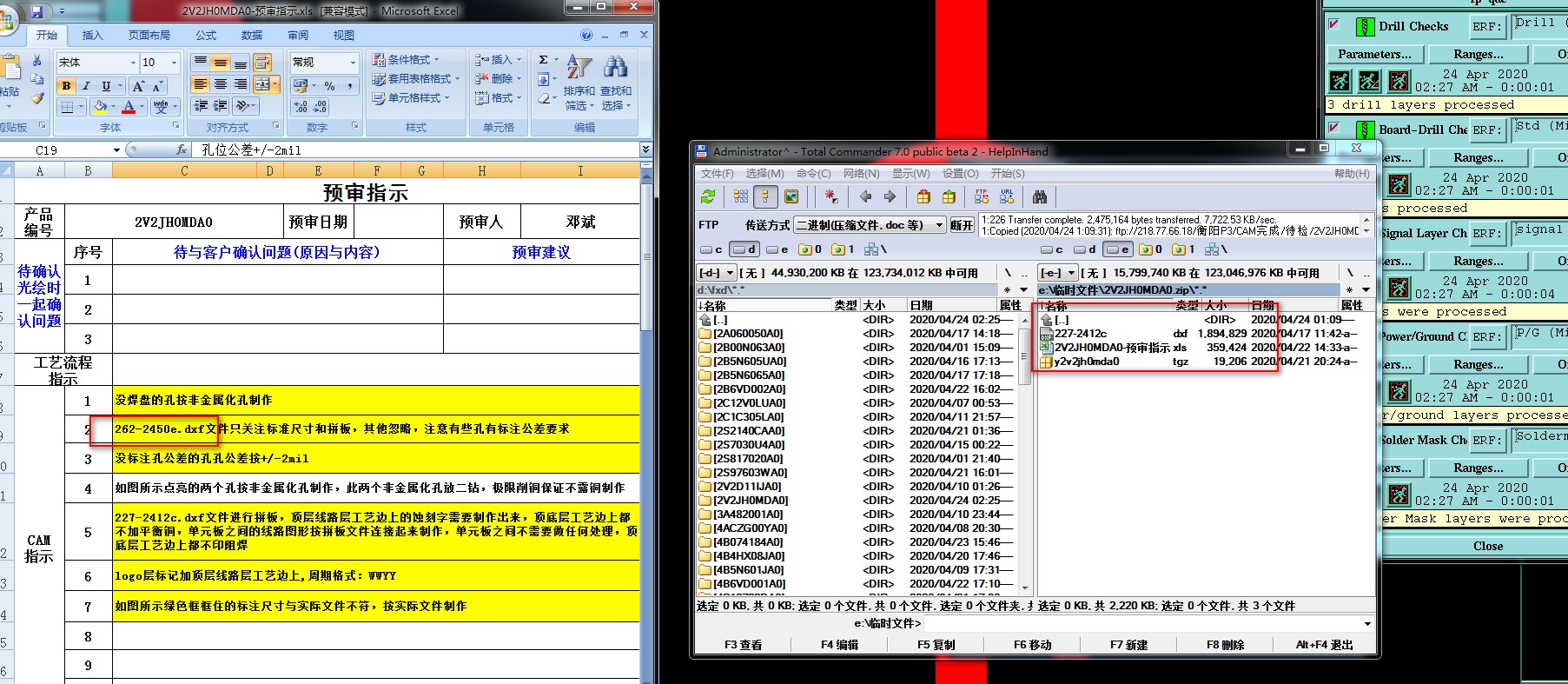Switch to the 公式 ribbon tab

(206, 36)
